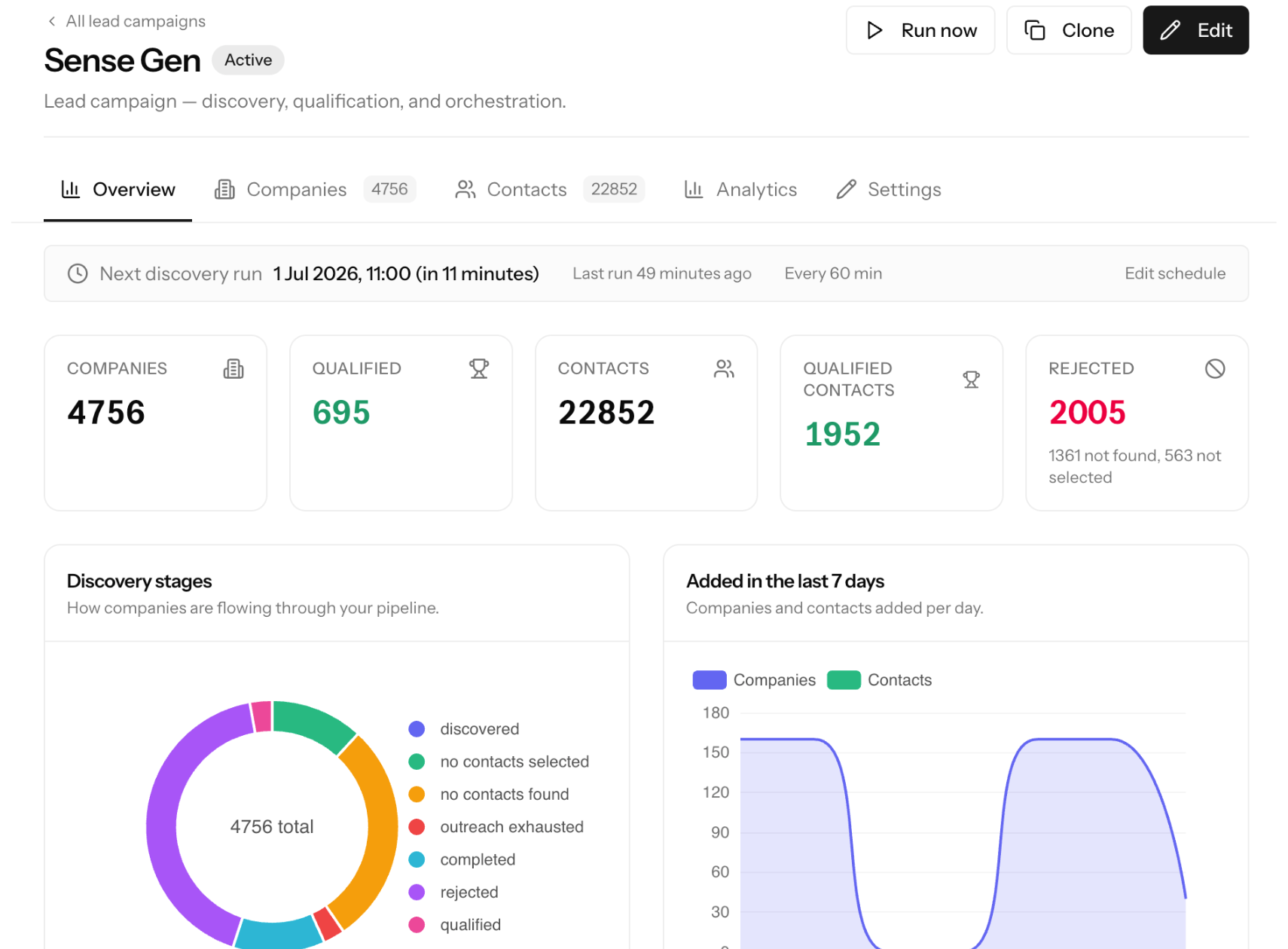This screenshot has width=1288, height=949.
Task: Open the Contacts tab
Action: (x=549, y=189)
